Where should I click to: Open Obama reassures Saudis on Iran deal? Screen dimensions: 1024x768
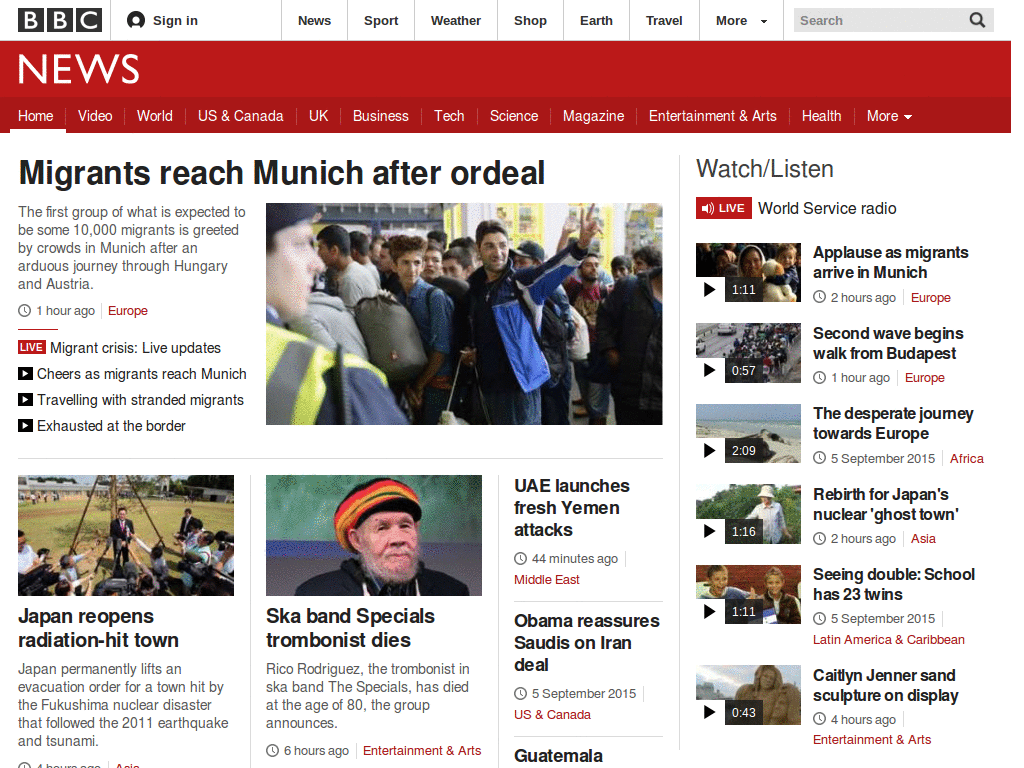pyautogui.click(x=586, y=643)
